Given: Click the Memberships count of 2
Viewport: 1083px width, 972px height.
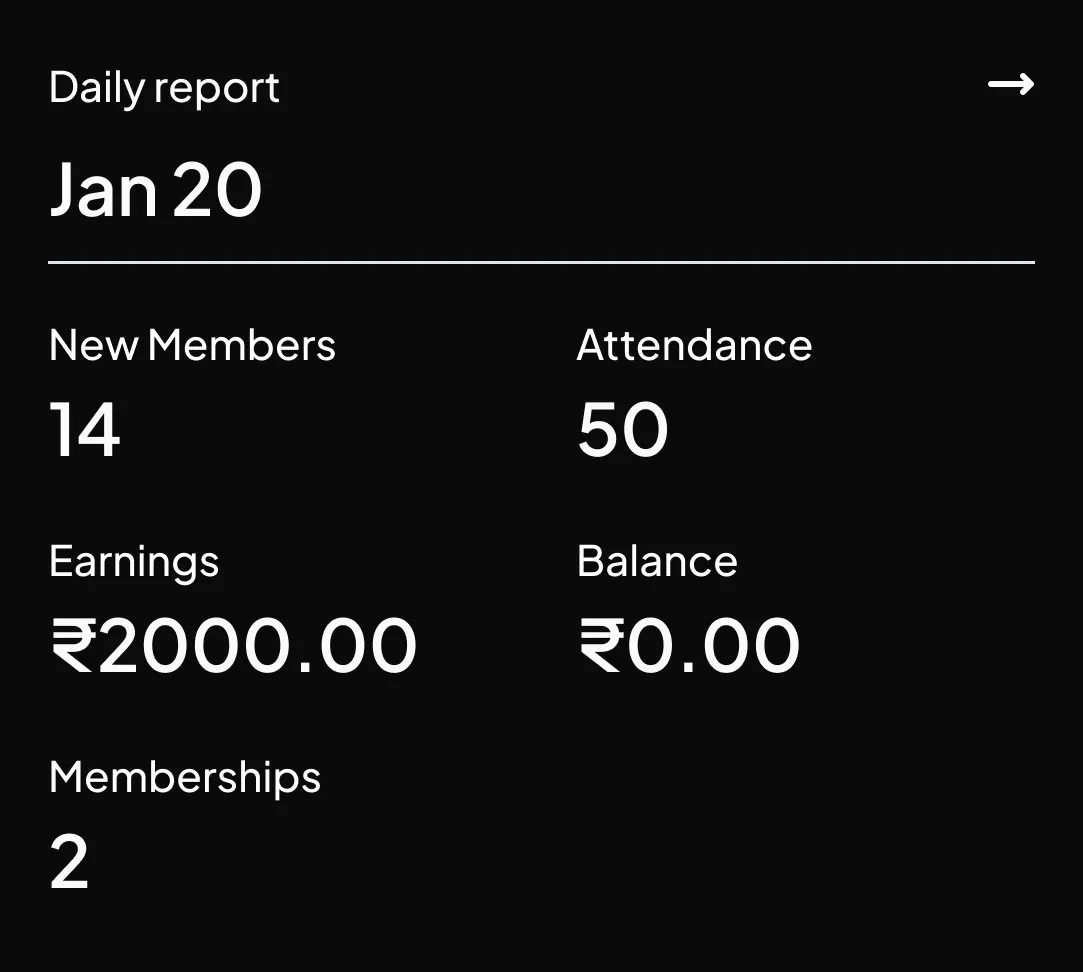Looking at the screenshot, I should 68,860.
